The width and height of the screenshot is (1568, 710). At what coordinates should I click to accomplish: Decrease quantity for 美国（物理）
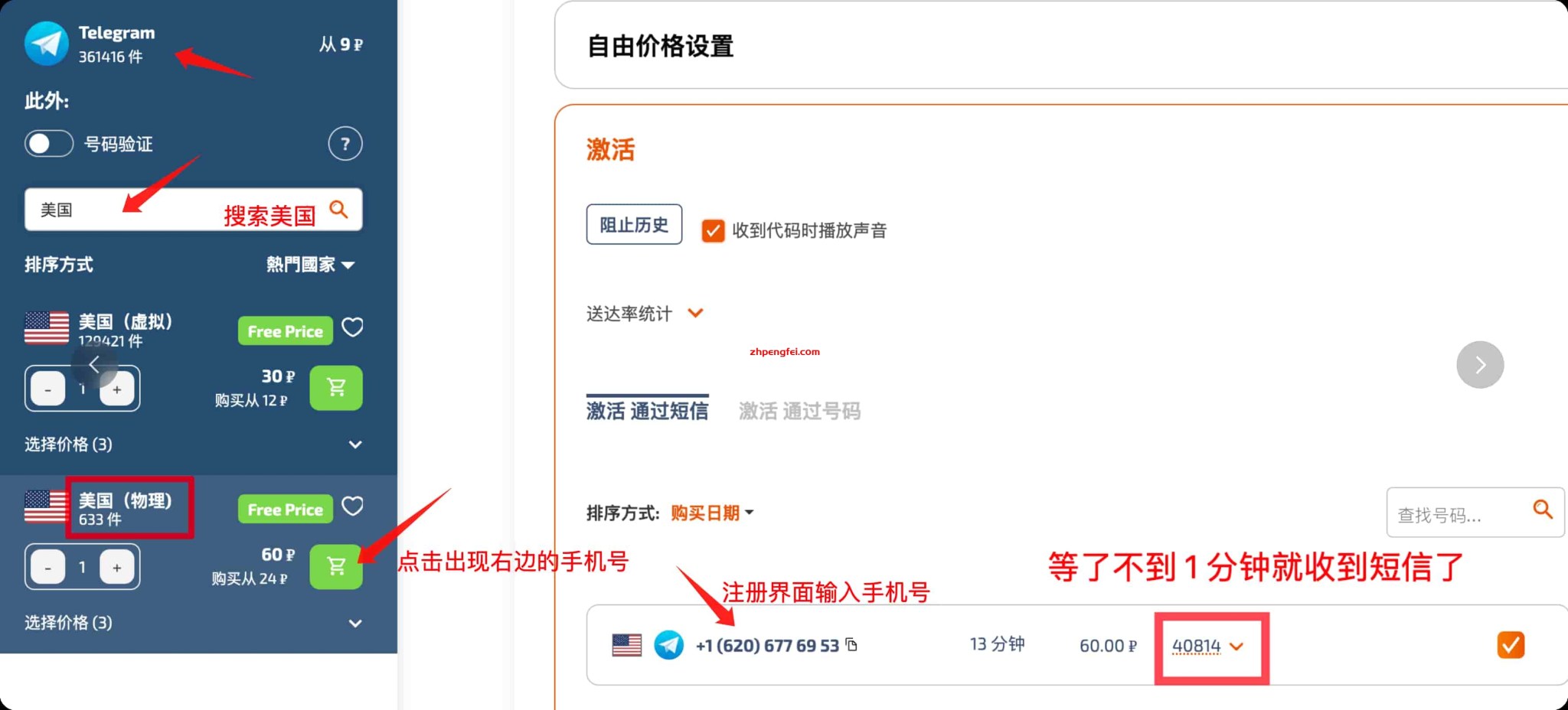click(x=47, y=568)
